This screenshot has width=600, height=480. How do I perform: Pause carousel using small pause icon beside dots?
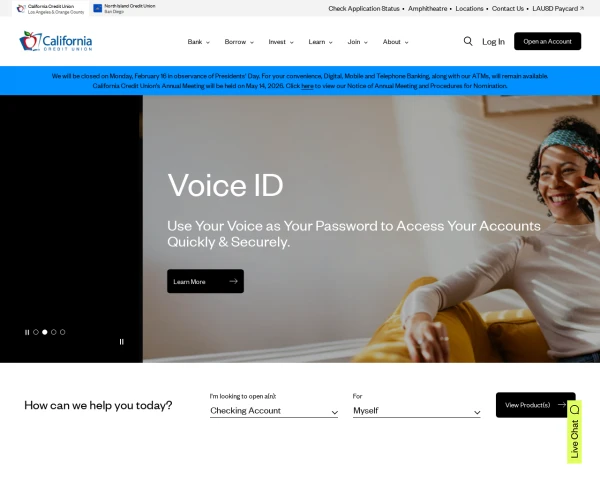coord(27,332)
